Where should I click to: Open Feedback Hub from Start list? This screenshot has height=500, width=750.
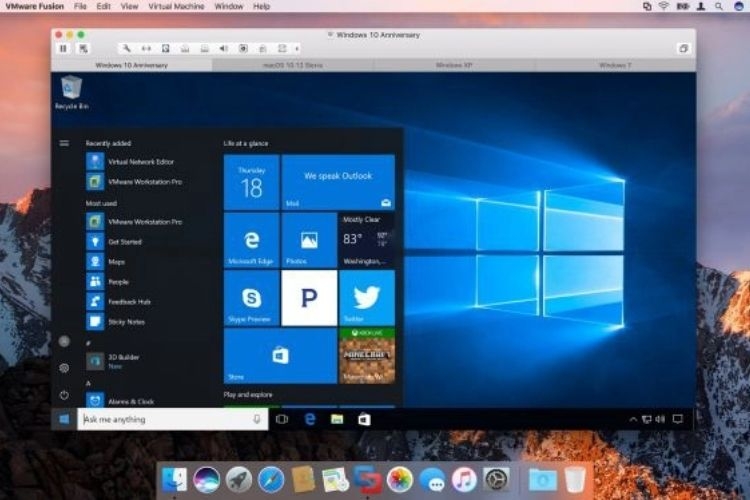(119, 302)
